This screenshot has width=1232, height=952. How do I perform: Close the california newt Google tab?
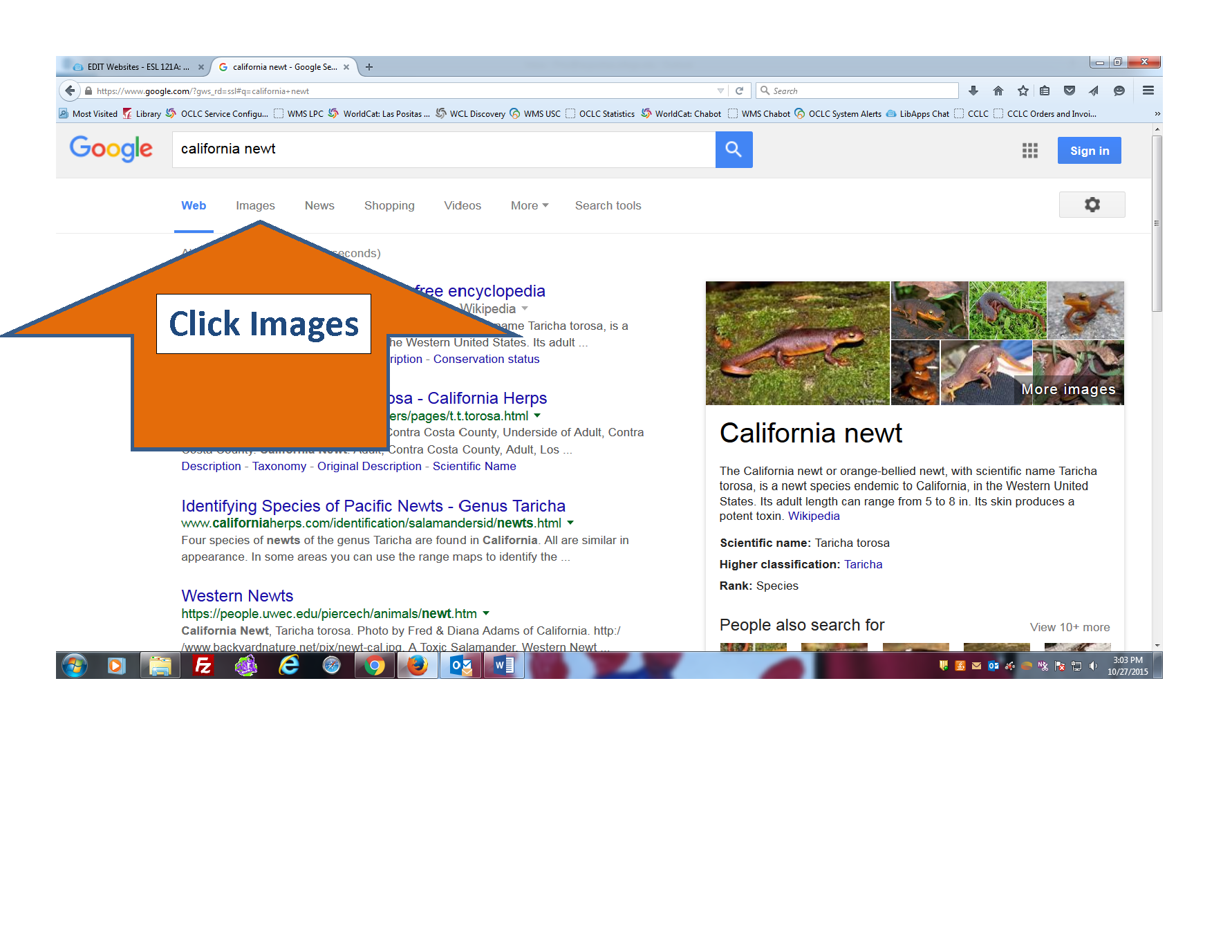(x=346, y=67)
